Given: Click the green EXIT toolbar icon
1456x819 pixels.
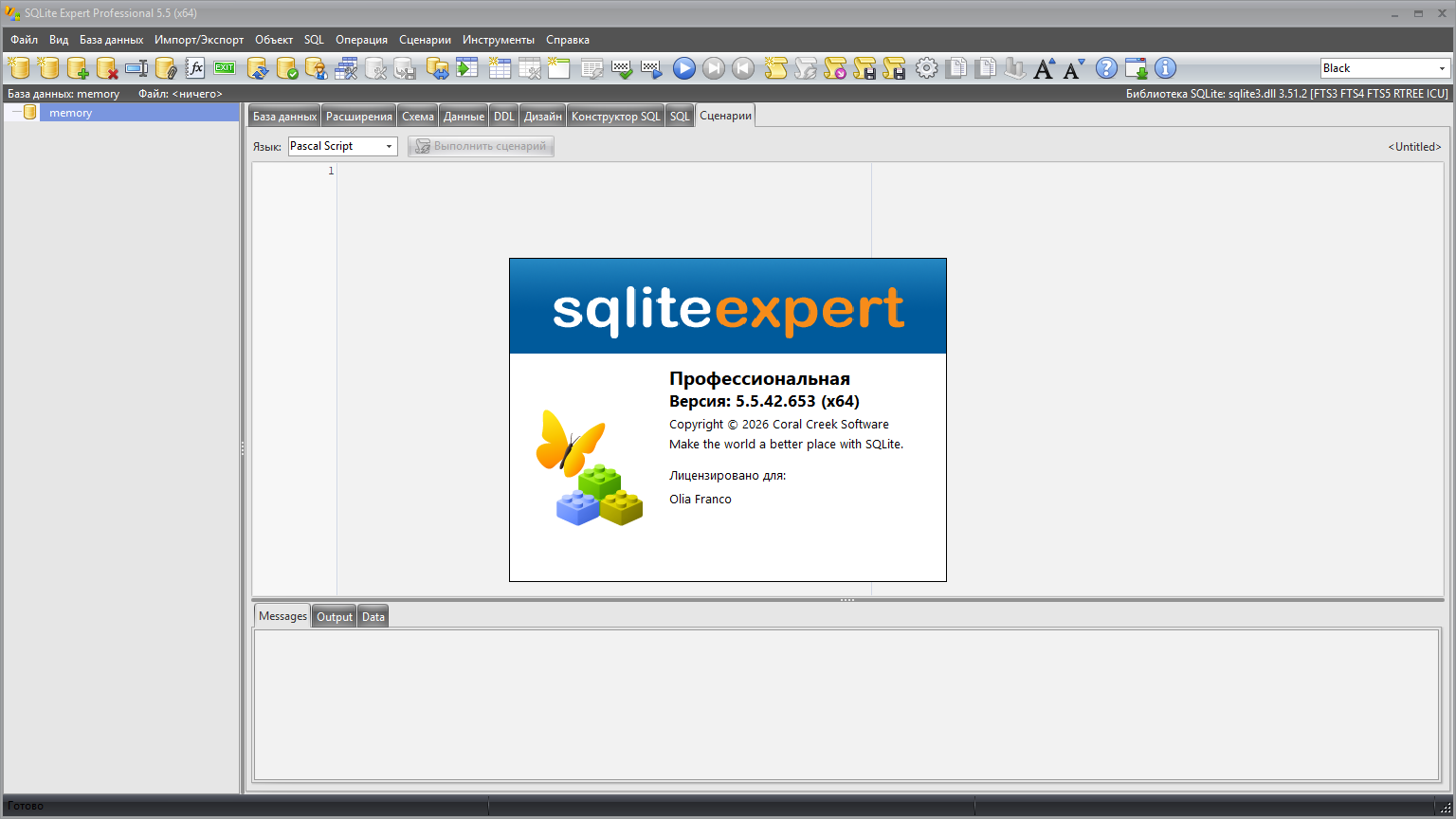Looking at the screenshot, I should tap(225, 68).
